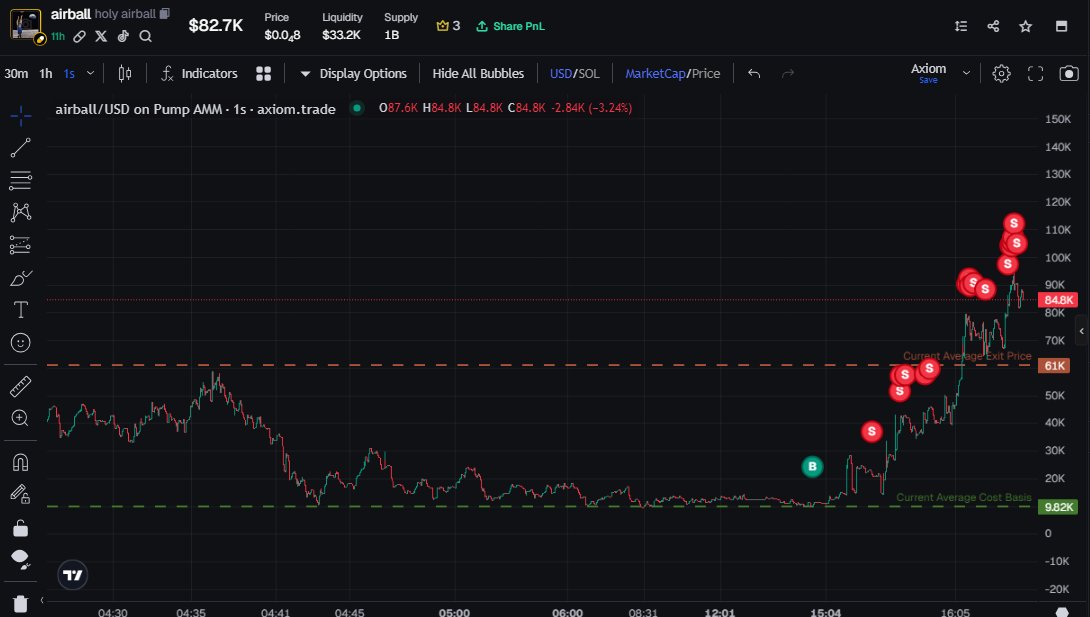The image size is (1090, 617).
Task: Select the 1s timeframe
Action: 70,74
